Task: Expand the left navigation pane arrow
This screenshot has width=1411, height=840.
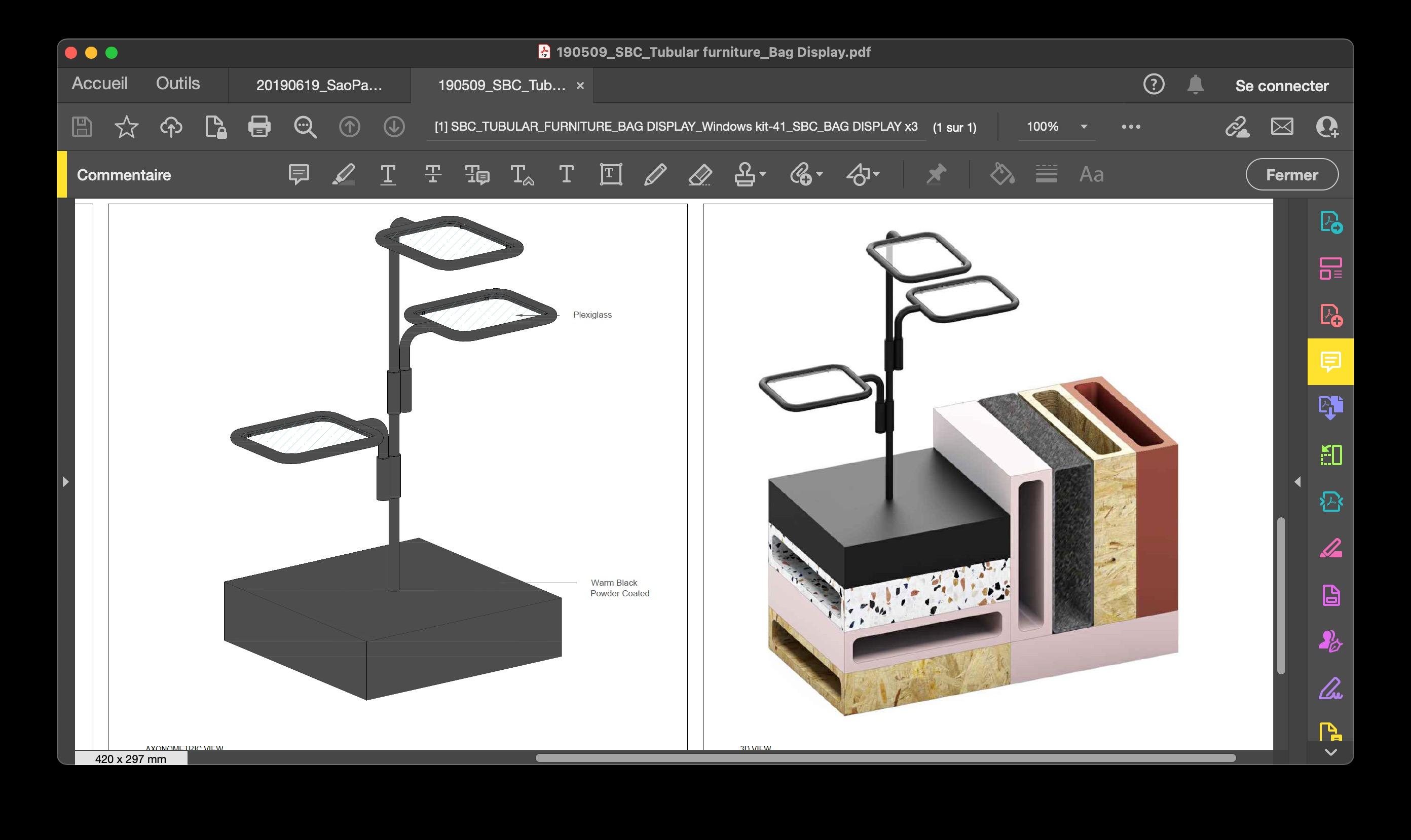Action: (65, 482)
